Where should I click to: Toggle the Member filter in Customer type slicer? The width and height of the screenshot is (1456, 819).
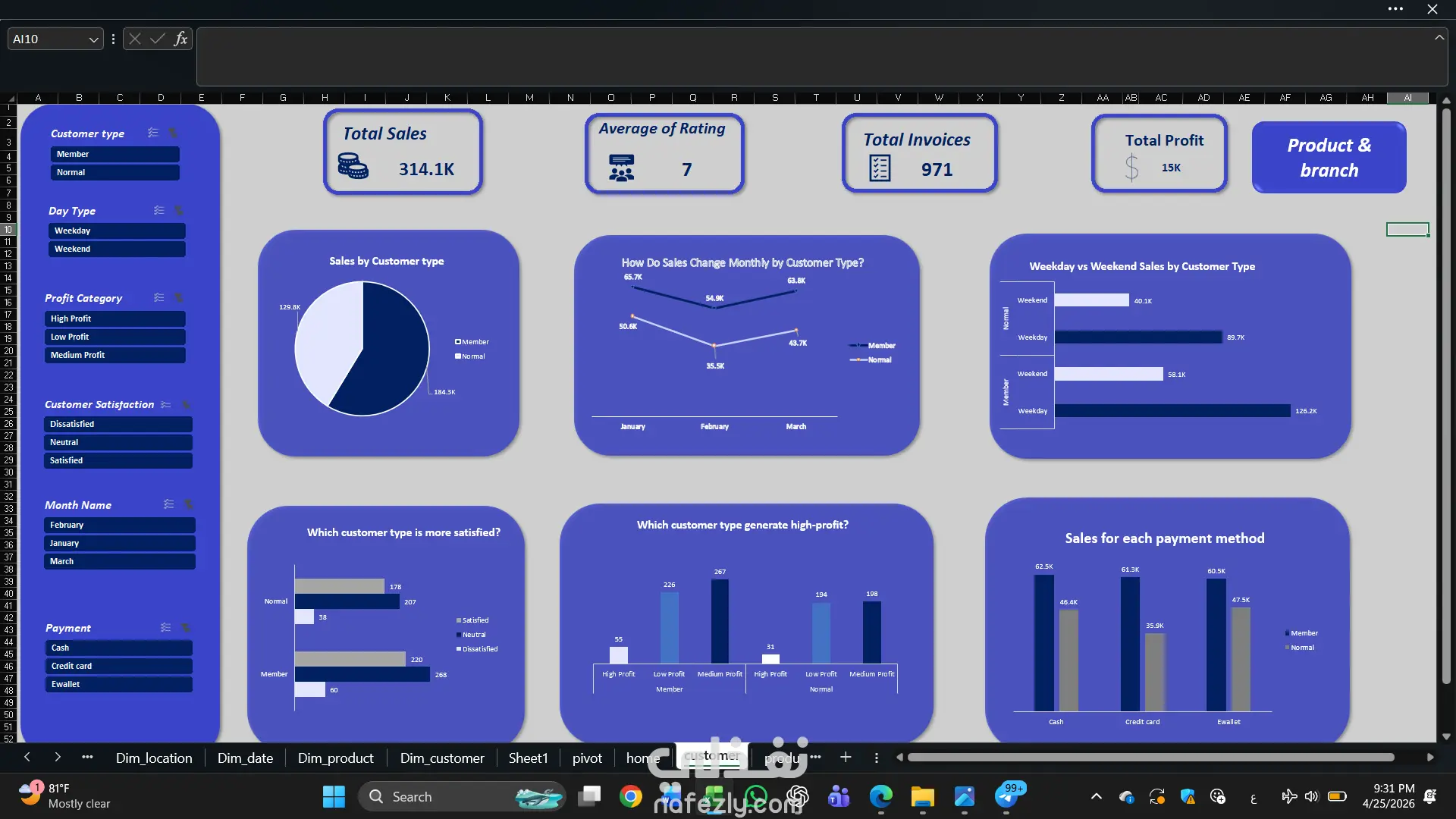pyautogui.click(x=115, y=154)
